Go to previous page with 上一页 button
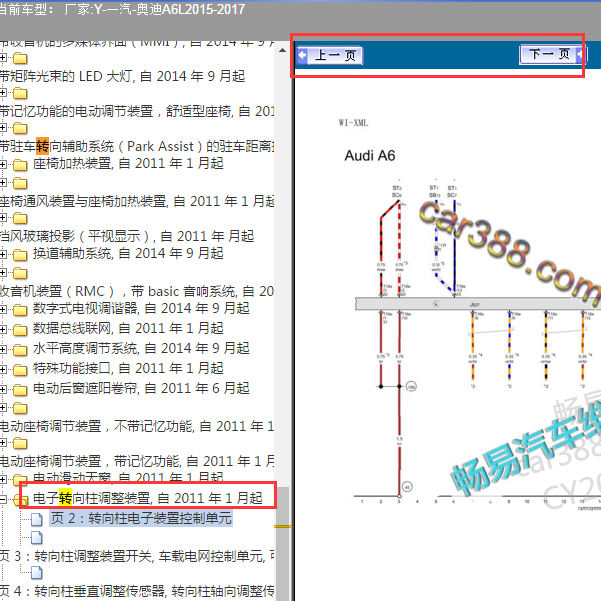Screen dimensions: 601x601 click(x=330, y=56)
